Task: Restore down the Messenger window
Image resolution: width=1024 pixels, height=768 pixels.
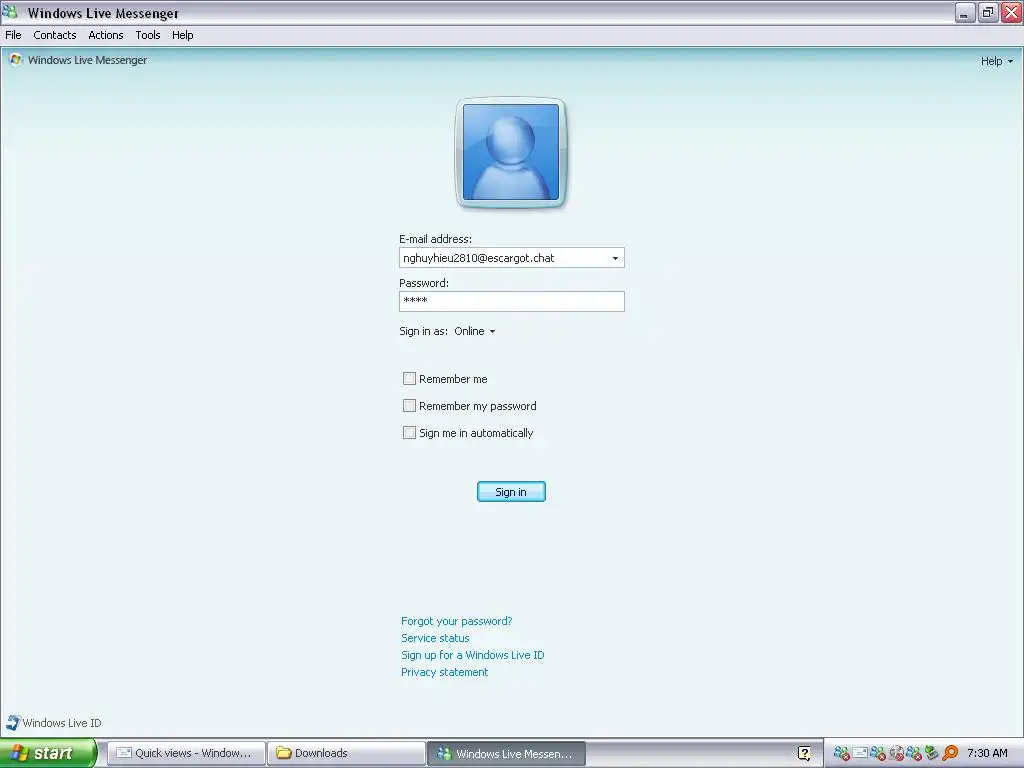Action: (988, 12)
